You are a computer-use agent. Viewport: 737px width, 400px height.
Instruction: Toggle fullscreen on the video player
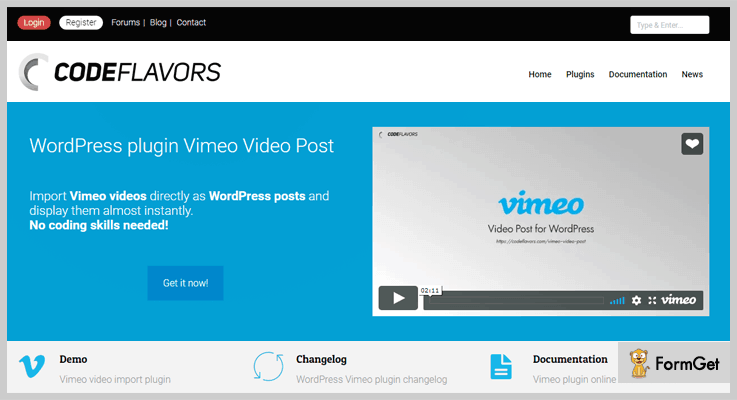point(652,300)
